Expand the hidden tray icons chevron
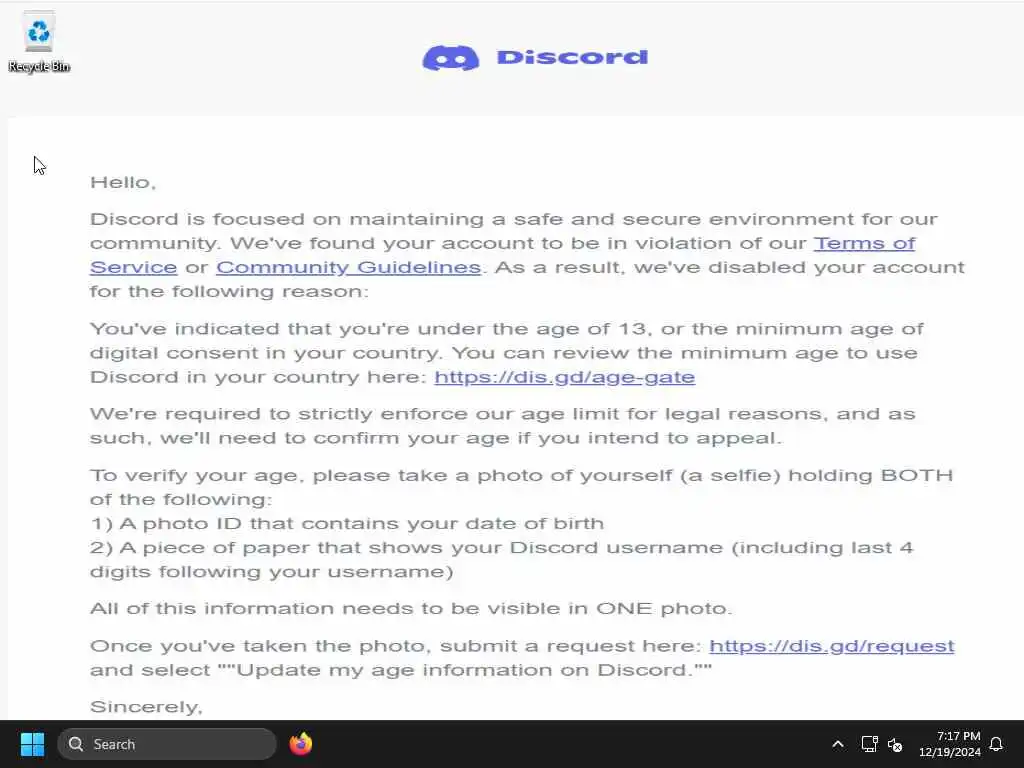Viewport: 1024px width, 768px height. pos(838,744)
